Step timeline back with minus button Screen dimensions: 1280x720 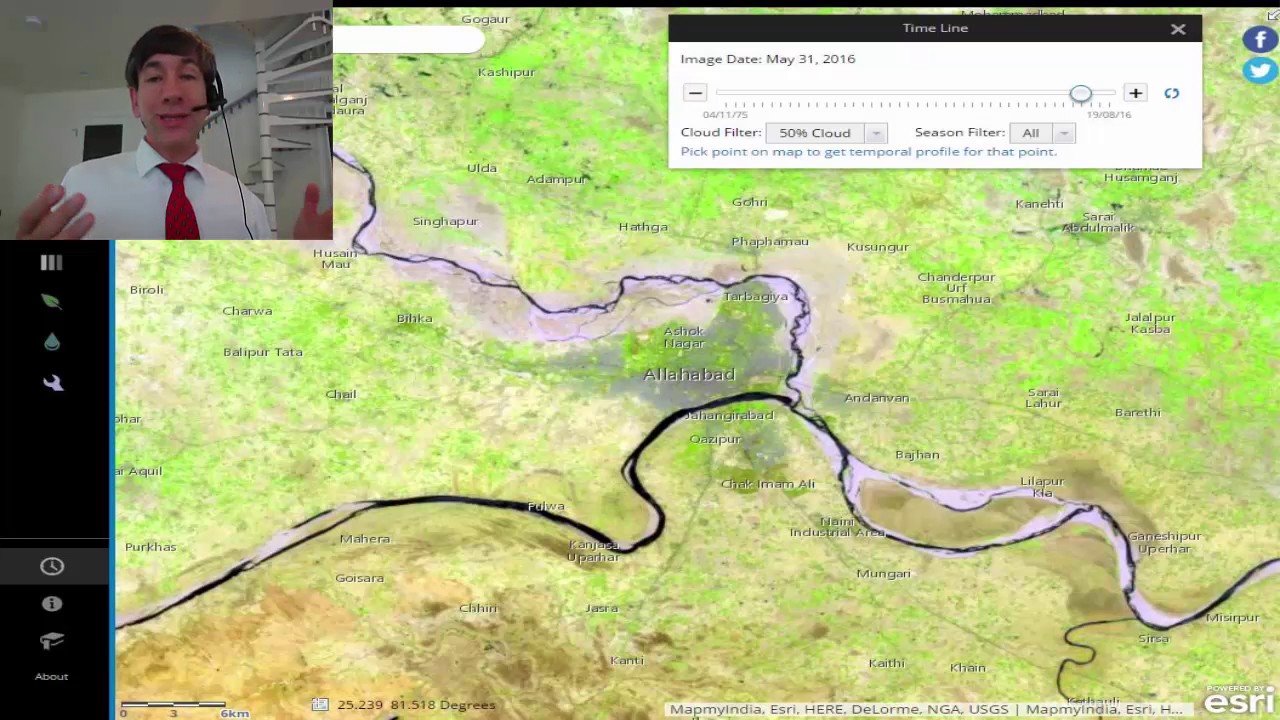tap(695, 93)
